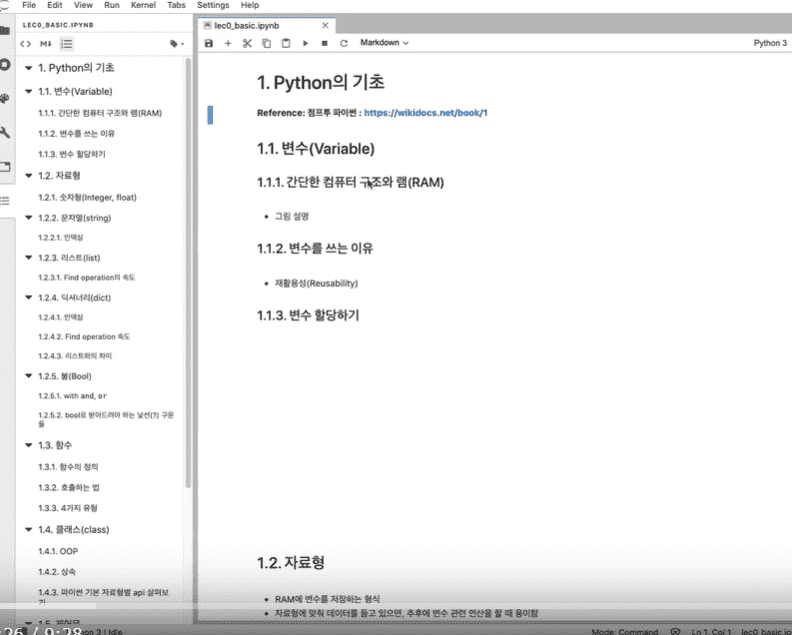Go to '1.2.5.1. with and, or' entry

(x=72, y=396)
